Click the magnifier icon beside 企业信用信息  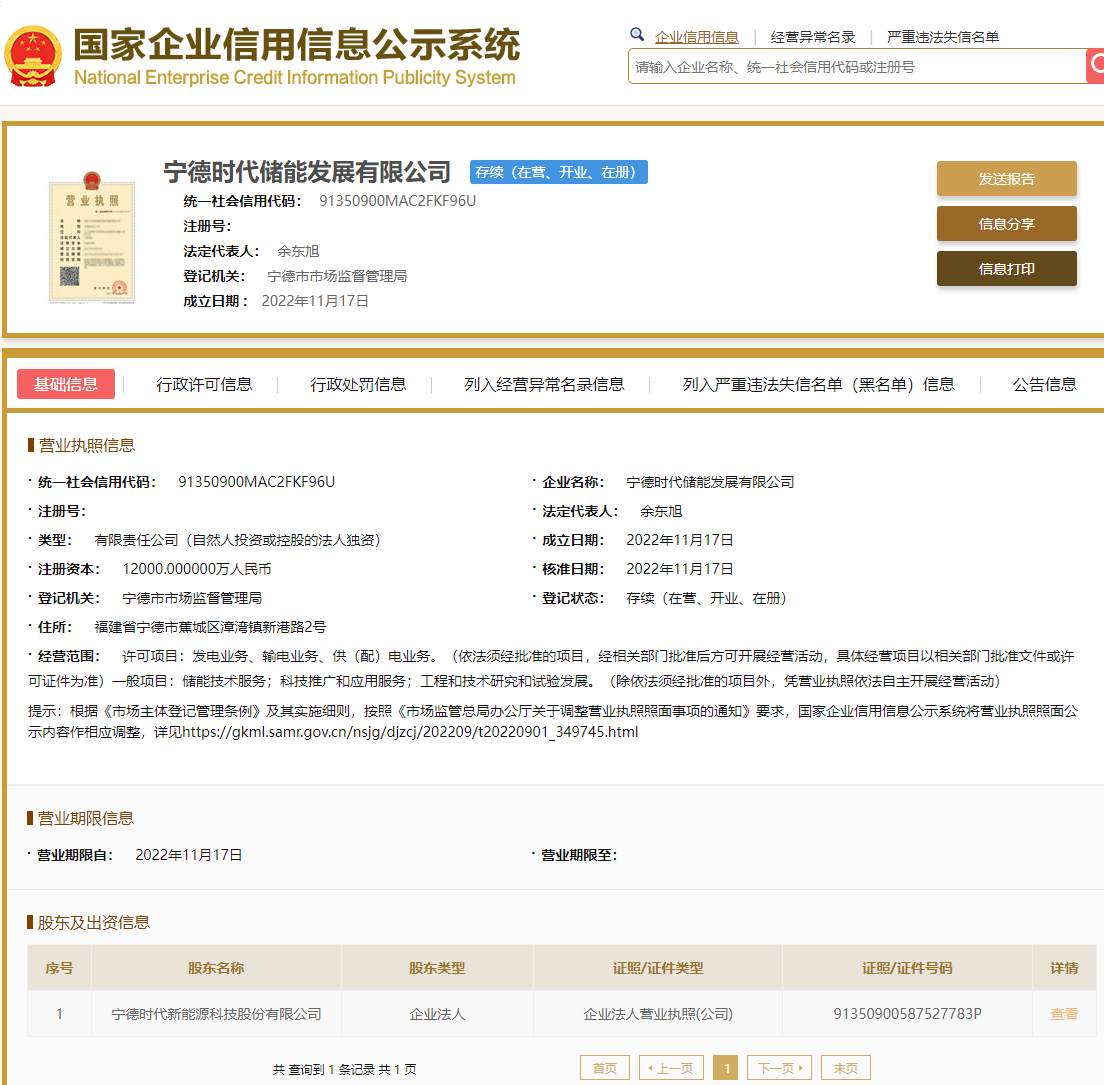636,35
